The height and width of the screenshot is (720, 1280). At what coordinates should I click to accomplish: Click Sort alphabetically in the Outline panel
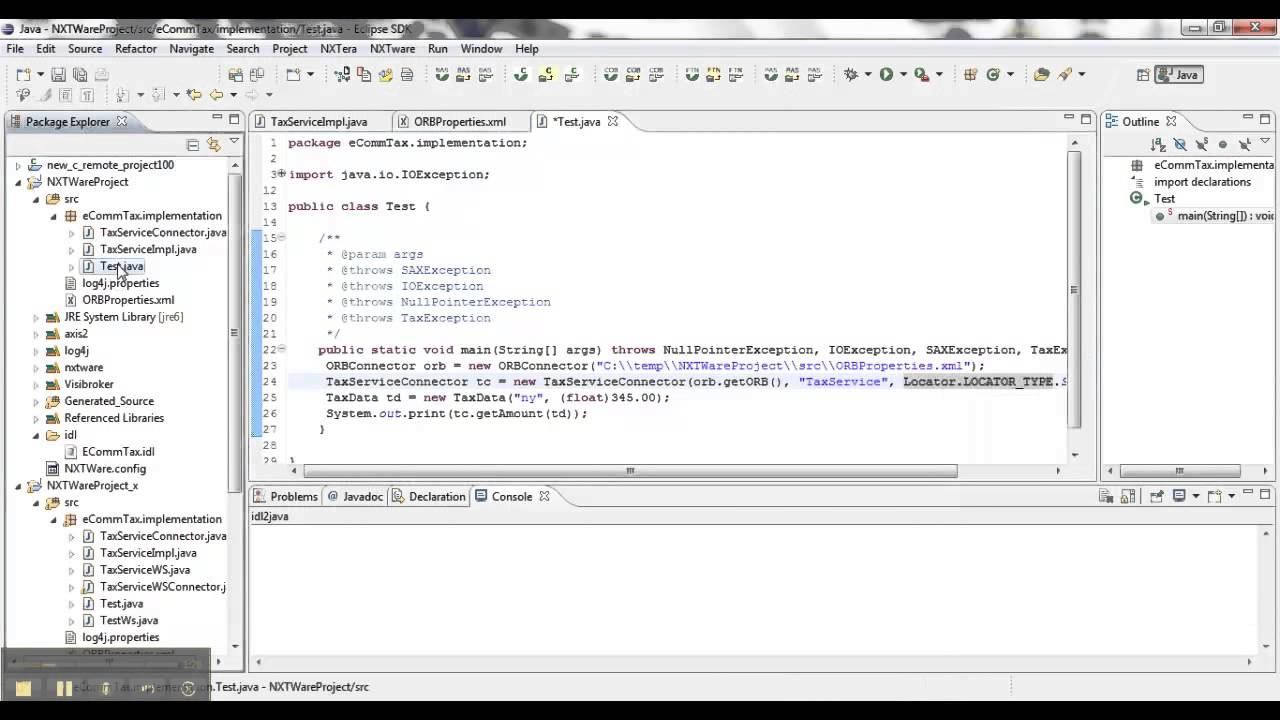[x=1158, y=144]
